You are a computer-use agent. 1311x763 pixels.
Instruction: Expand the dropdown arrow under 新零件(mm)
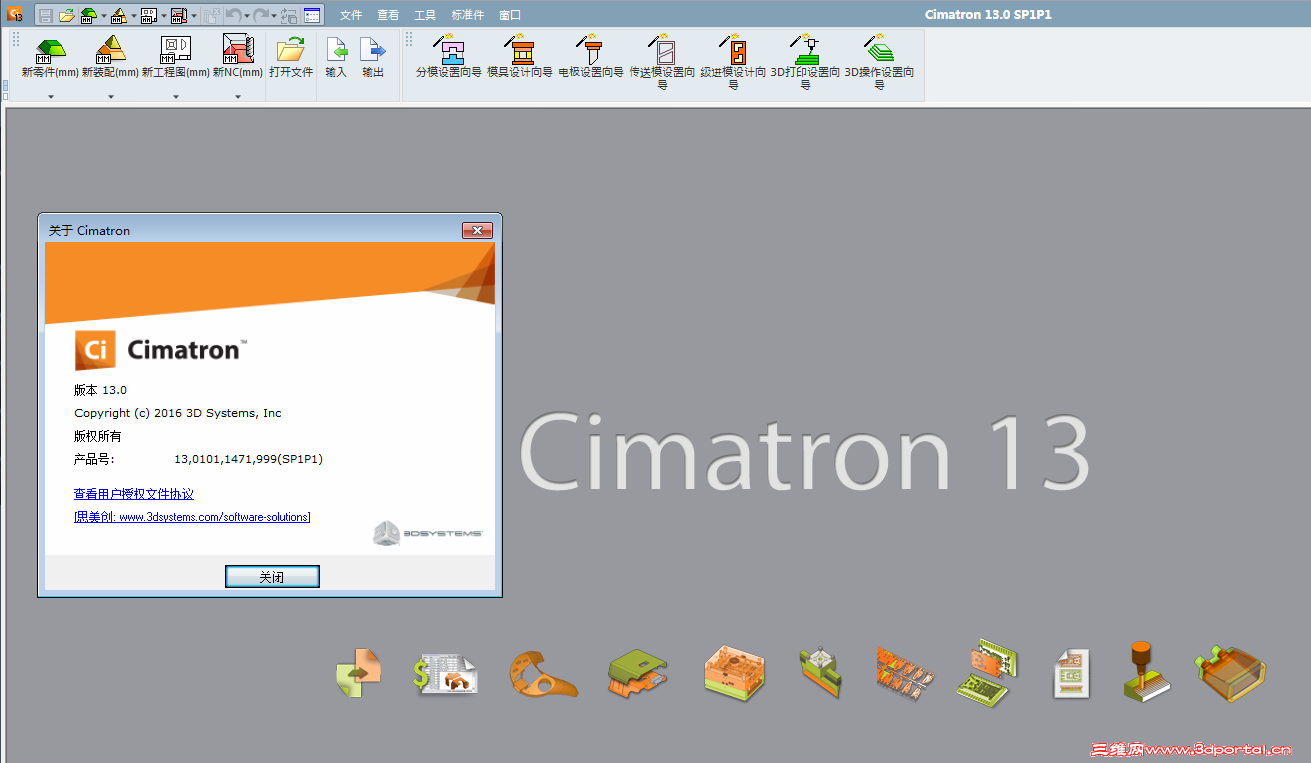tap(50, 97)
